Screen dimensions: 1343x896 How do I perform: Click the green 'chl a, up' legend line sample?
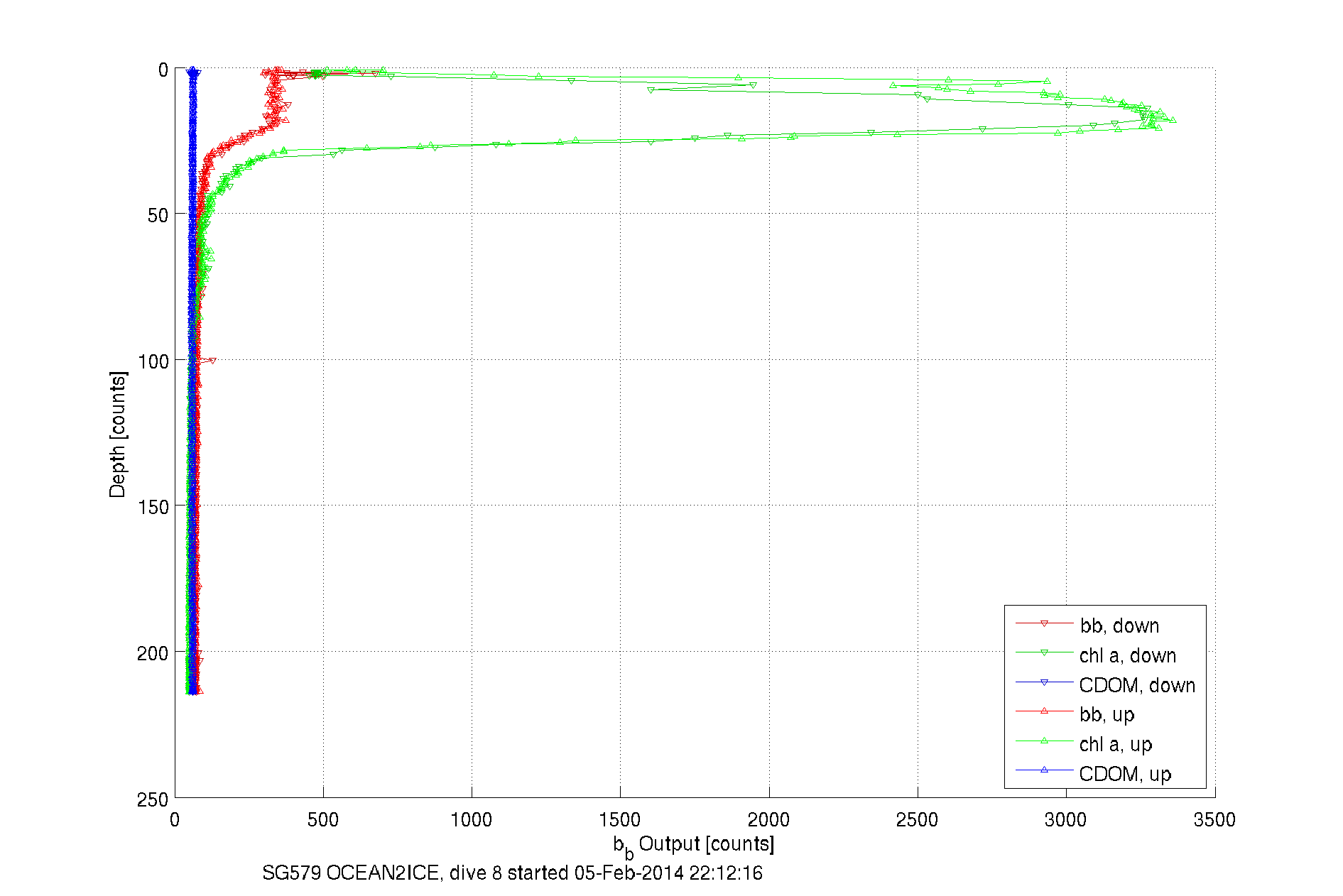pos(1044,741)
